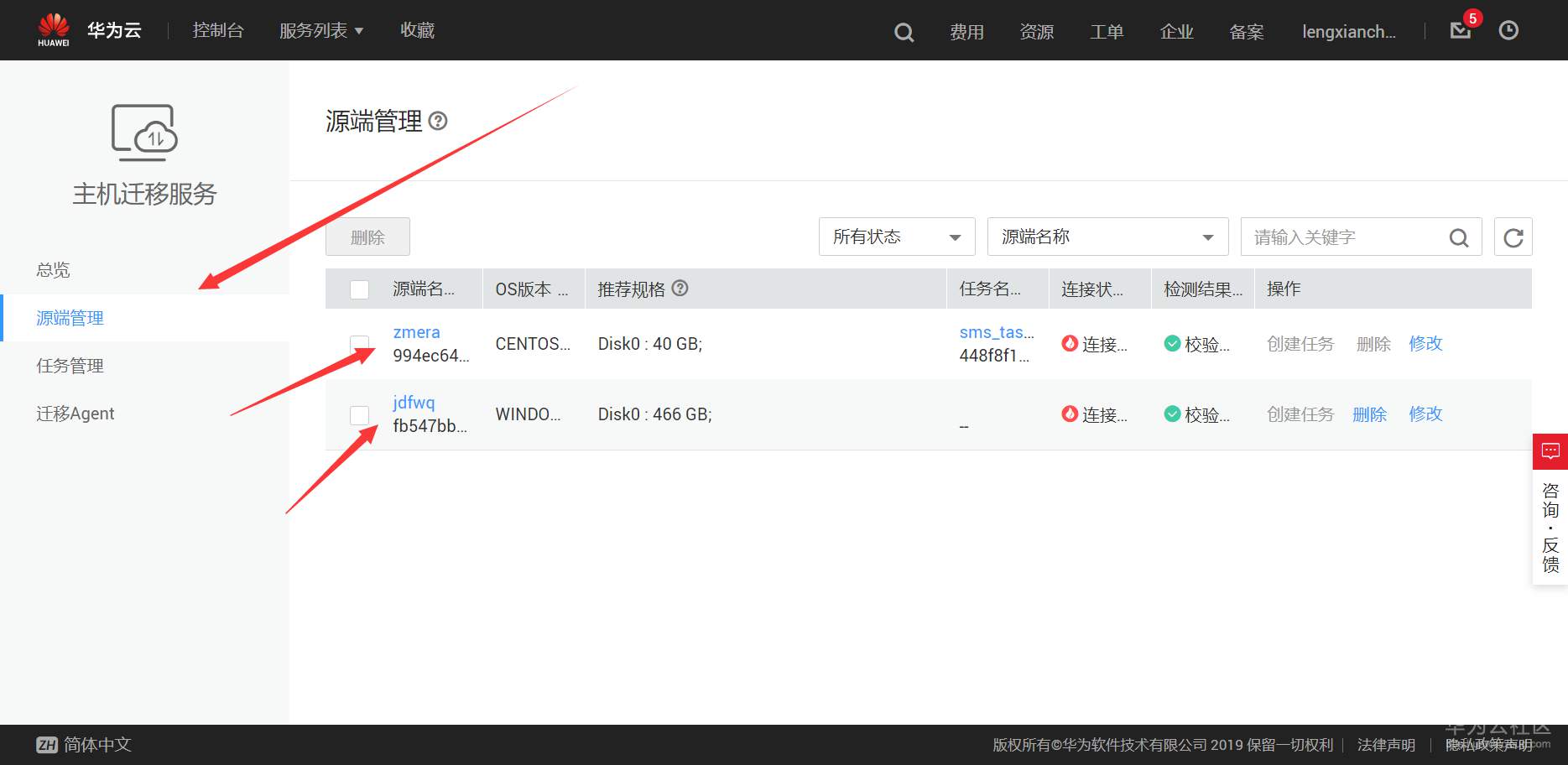Open the messages mail icon

(1461, 31)
